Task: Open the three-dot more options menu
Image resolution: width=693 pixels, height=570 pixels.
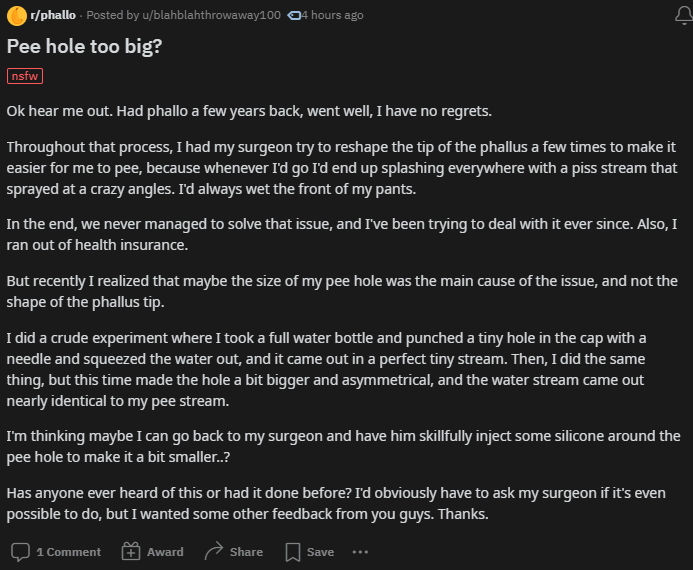Action: (x=360, y=552)
